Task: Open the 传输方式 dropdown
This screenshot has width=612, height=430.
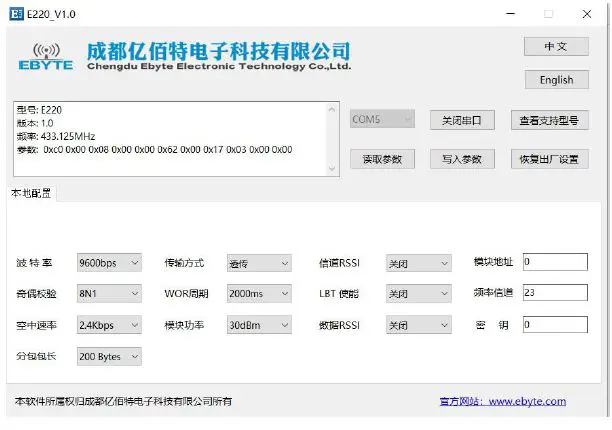Action: pos(259,263)
